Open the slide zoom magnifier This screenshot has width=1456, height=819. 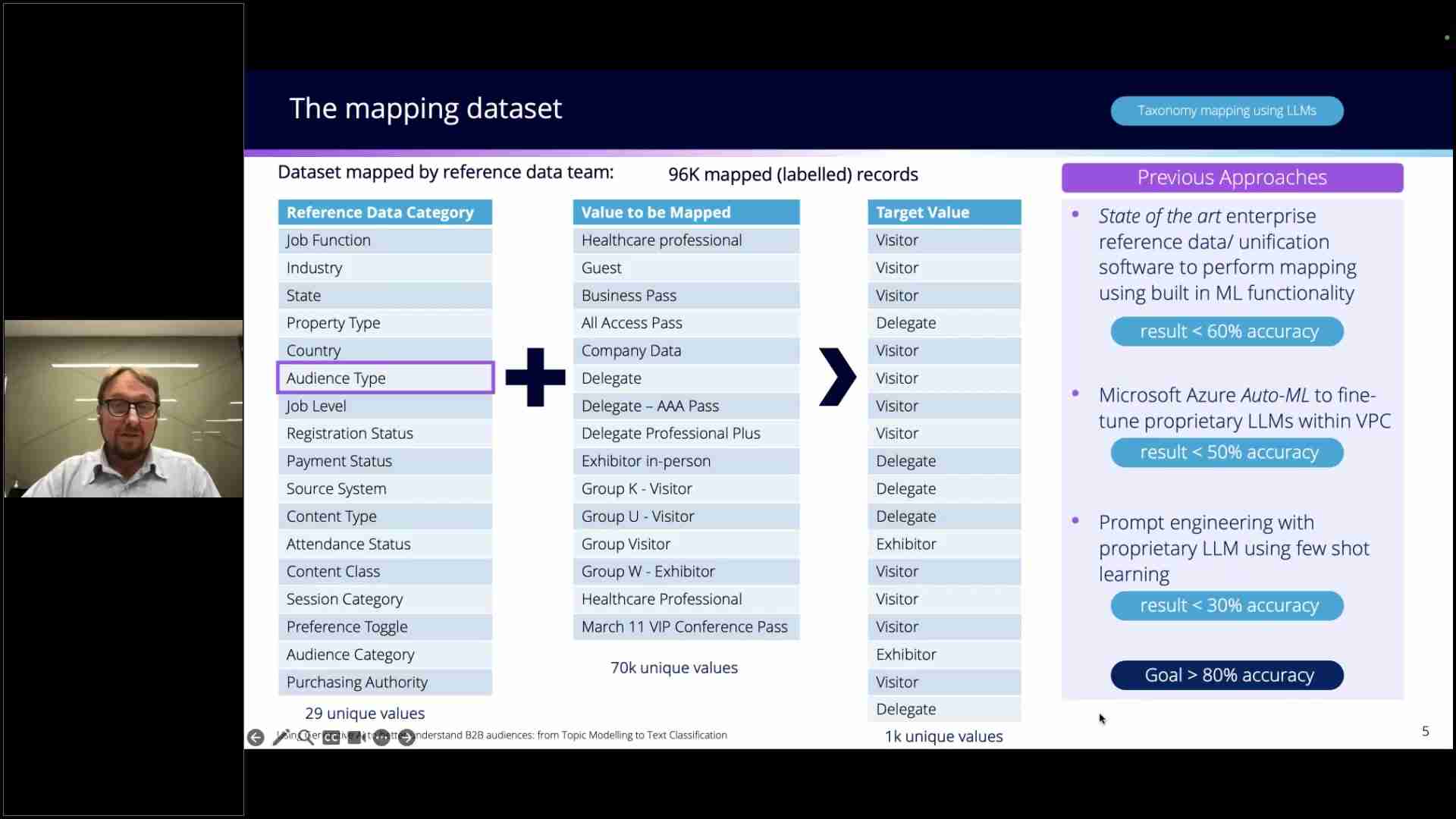(306, 737)
